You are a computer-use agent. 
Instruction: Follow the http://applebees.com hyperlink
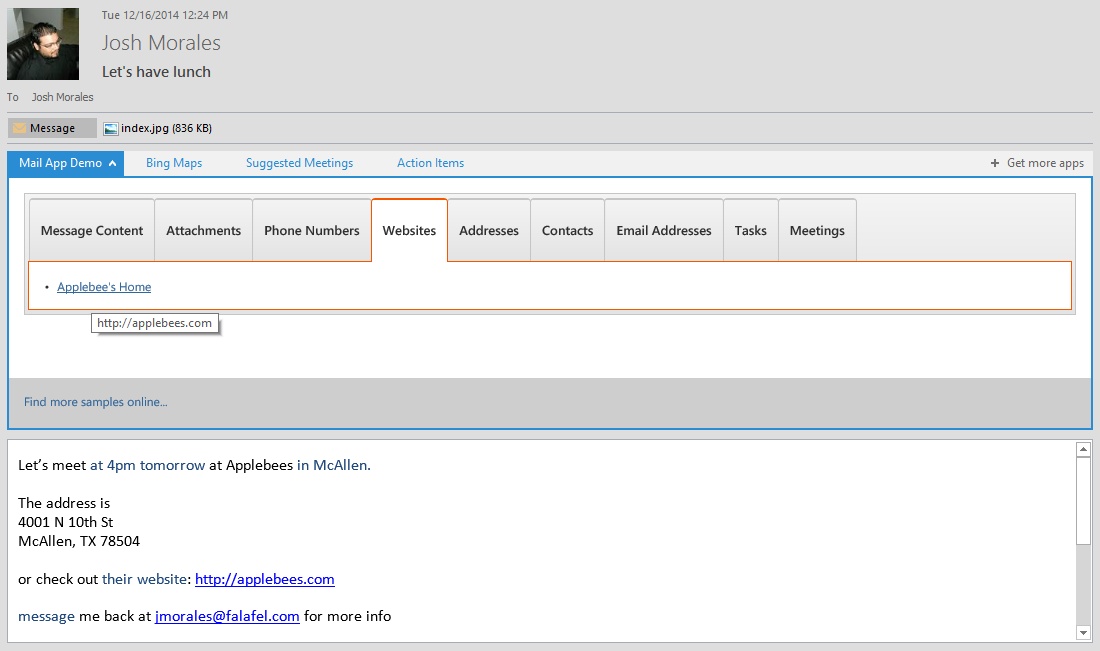pyautogui.click(x=264, y=579)
